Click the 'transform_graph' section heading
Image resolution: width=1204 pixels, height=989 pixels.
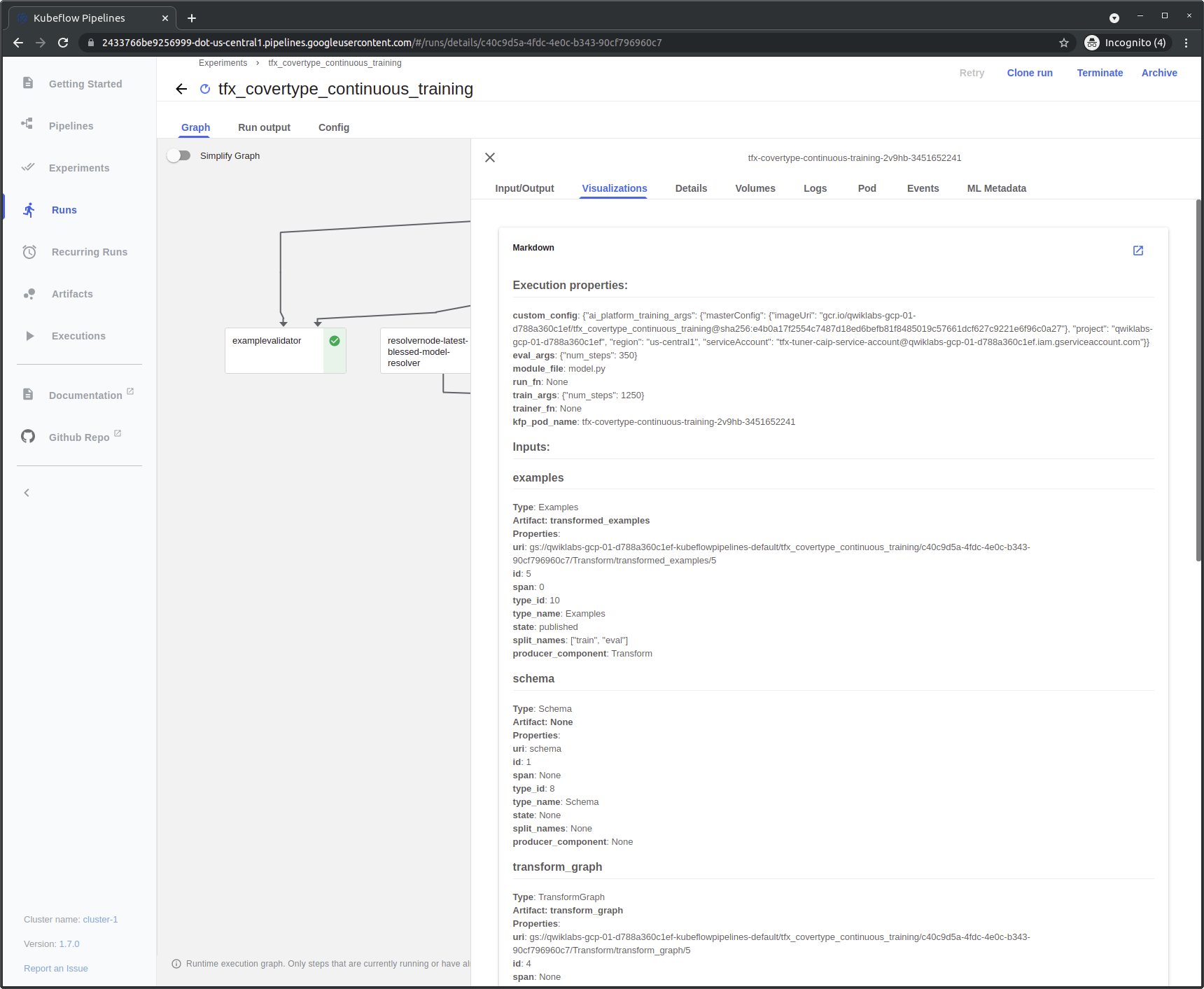(557, 867)
